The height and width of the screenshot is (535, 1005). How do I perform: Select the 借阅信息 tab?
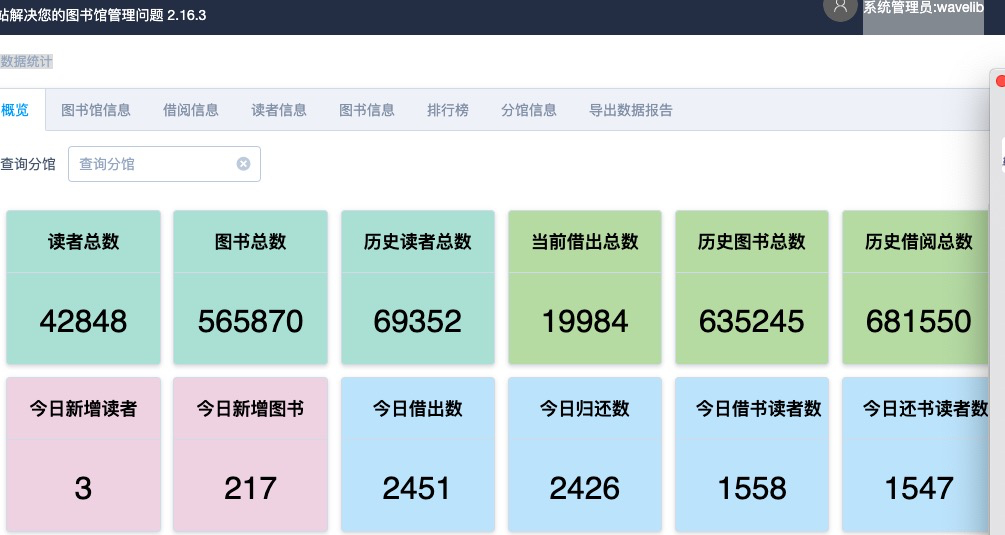click(x=191, y=110)
